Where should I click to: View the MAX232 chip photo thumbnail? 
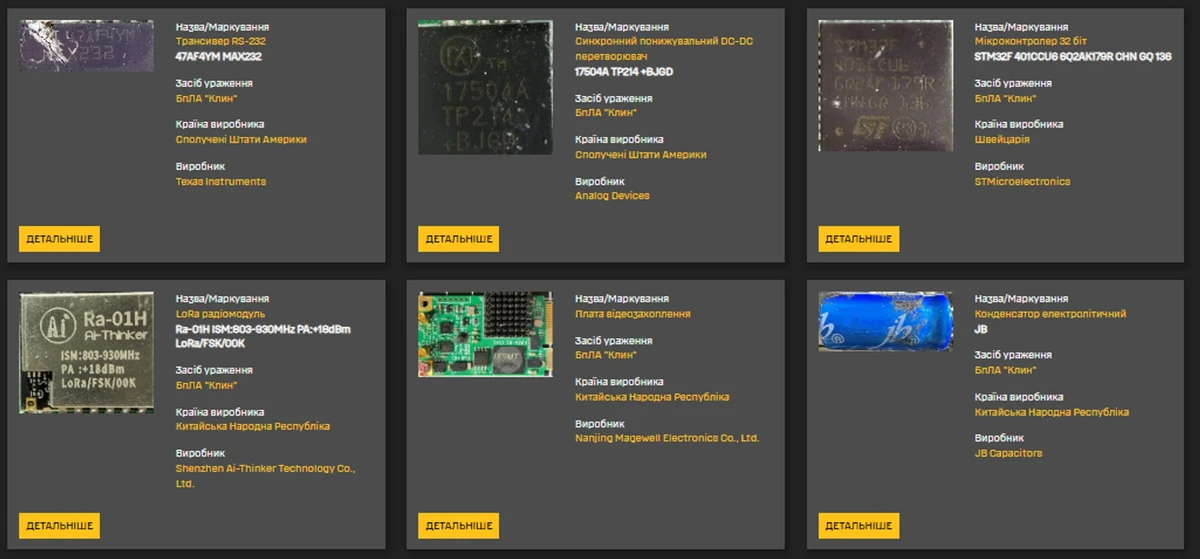point(86,45)
